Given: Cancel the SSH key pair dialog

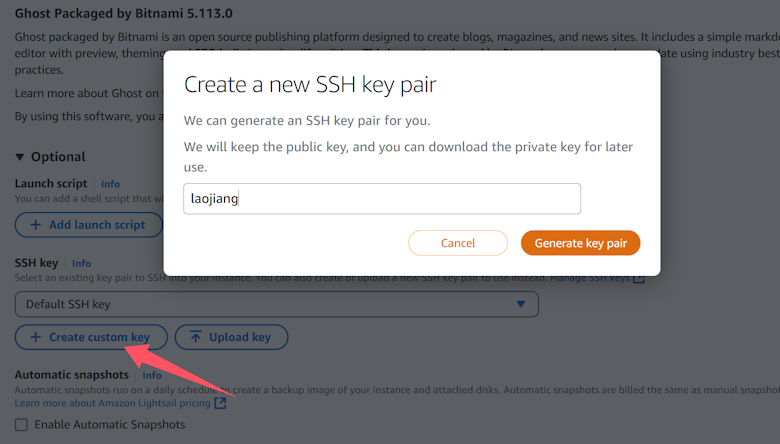Looking at the screenshot, I should click(x=458, y=243).
